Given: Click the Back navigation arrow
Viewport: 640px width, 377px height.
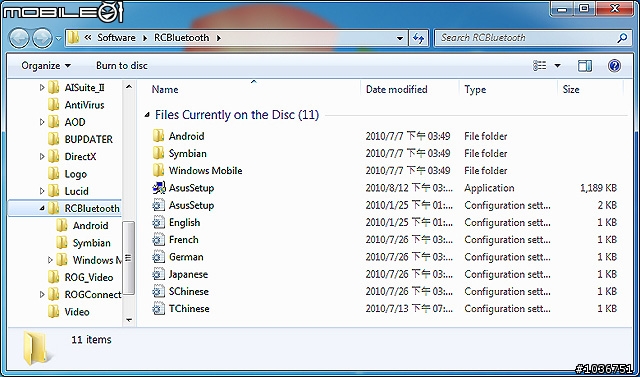Looking at the screenshot, I should (x=19, y=38).
